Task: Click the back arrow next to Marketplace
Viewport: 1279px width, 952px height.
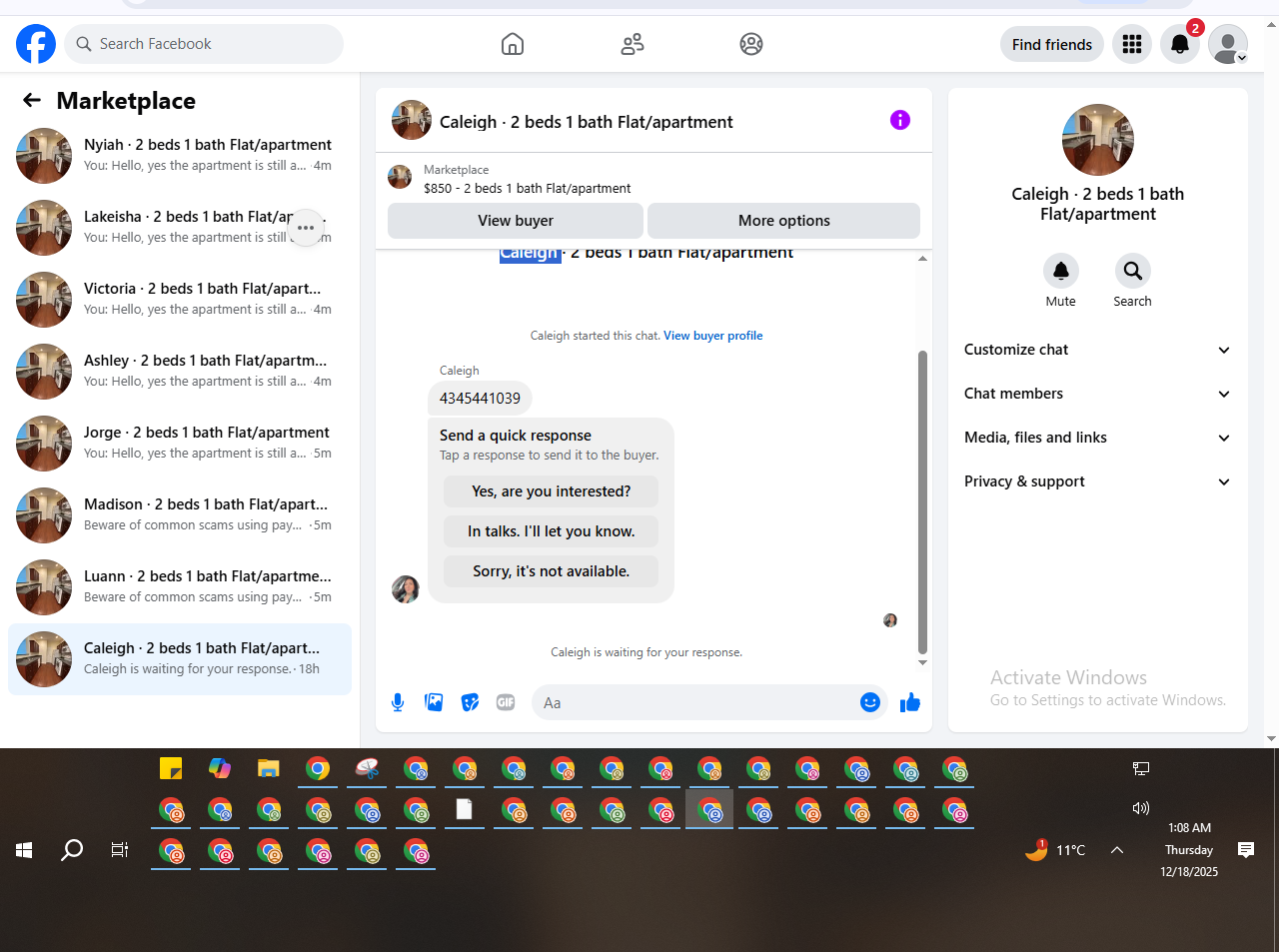Action: 32,100
